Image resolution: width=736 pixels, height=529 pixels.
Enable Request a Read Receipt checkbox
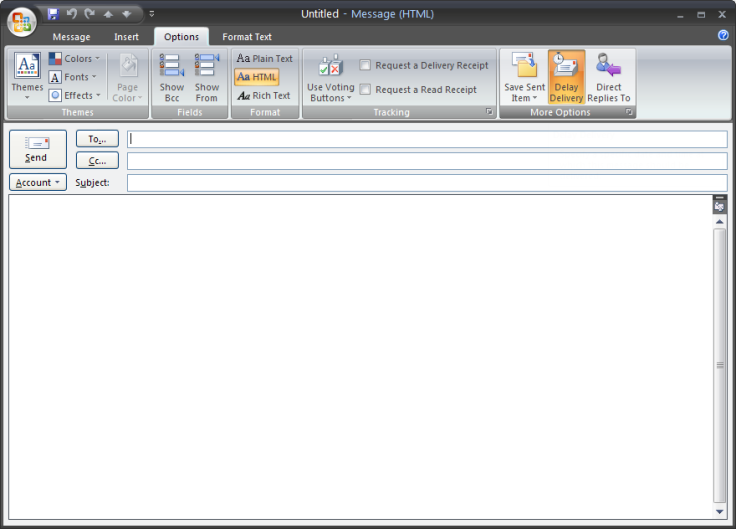(x=366, y=89)
